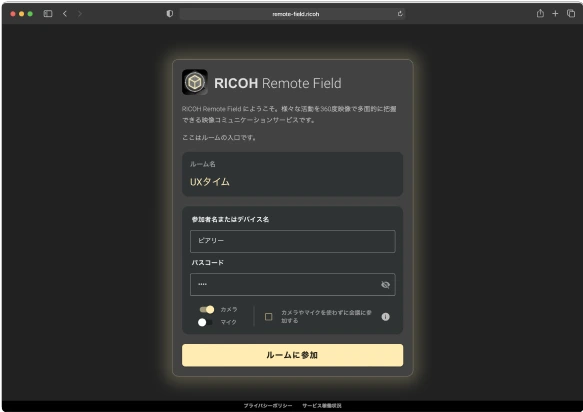Close the window with red button

13,14
